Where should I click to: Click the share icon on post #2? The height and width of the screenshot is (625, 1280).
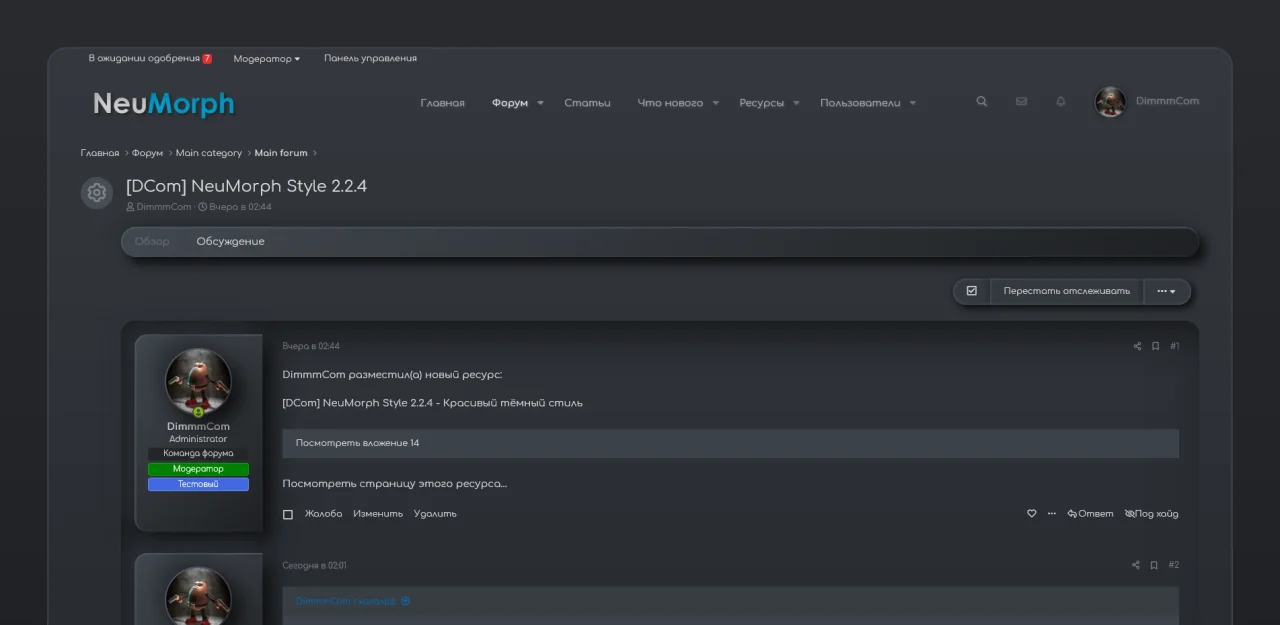coord(1136,565)
